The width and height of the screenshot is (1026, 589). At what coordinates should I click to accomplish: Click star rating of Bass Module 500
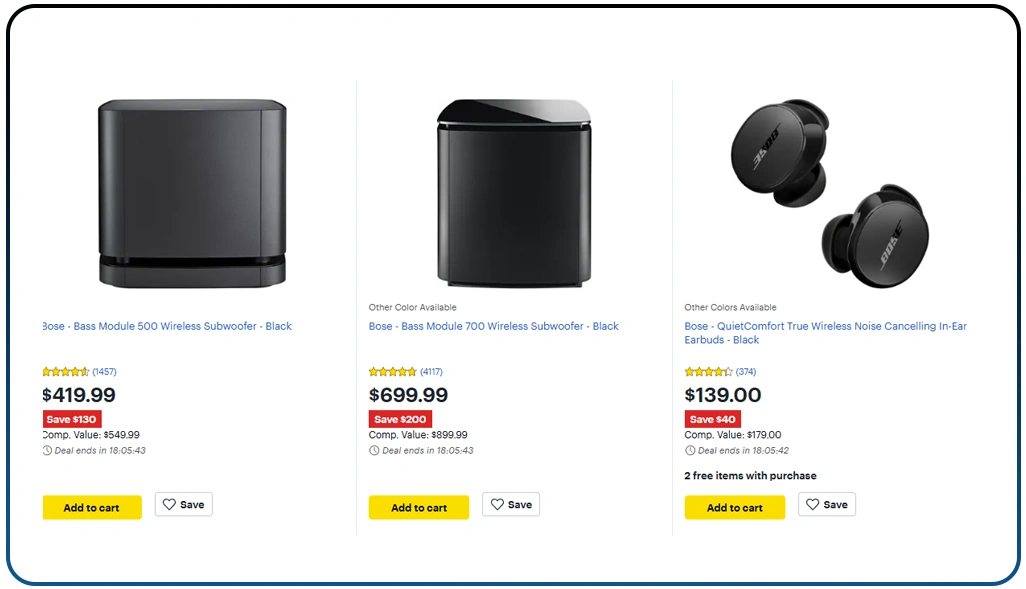(66, 372)
